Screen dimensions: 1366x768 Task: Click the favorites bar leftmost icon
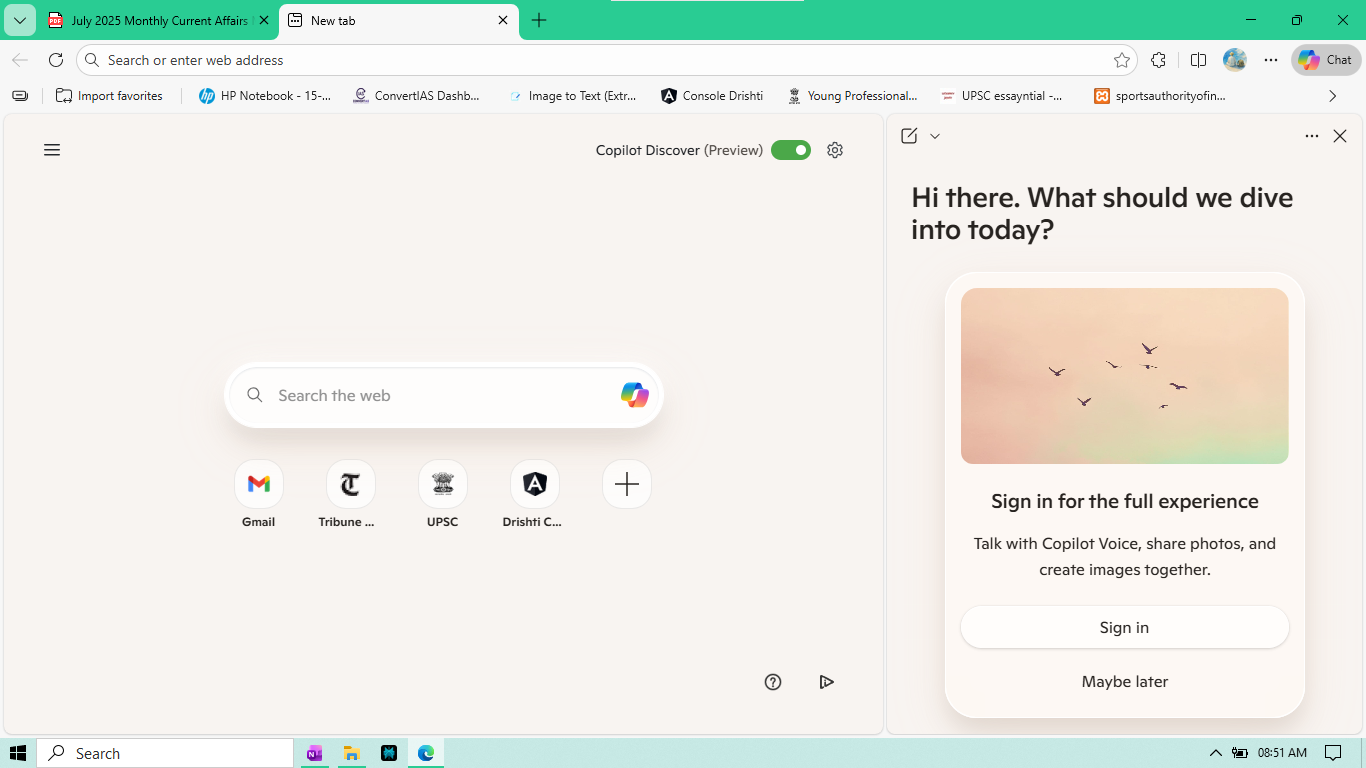(x=20, y=96)
